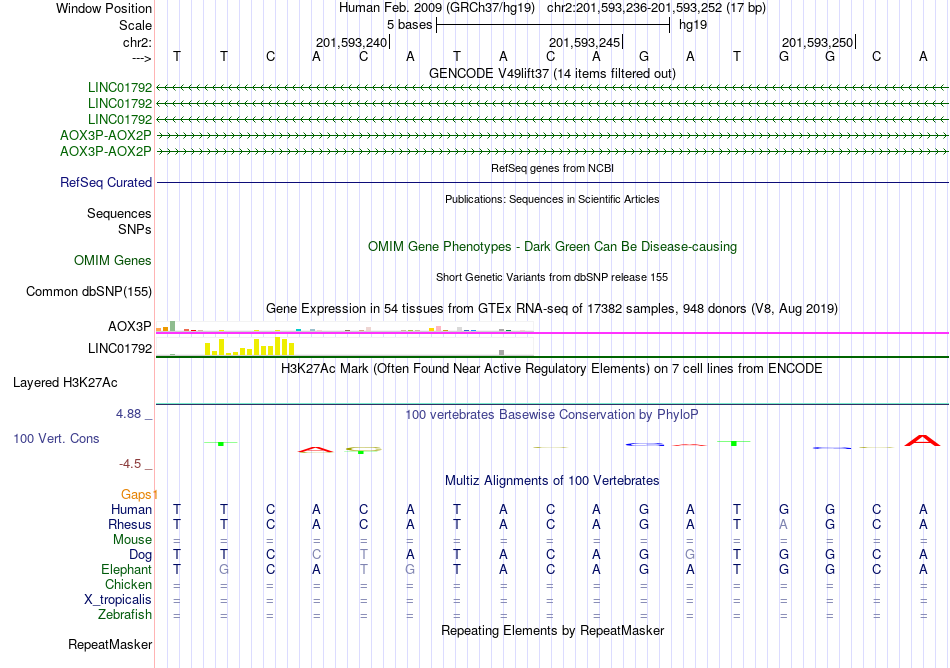
Task: Open Publications: Sequences in Scientific Articles title
Action: (552, 199)
